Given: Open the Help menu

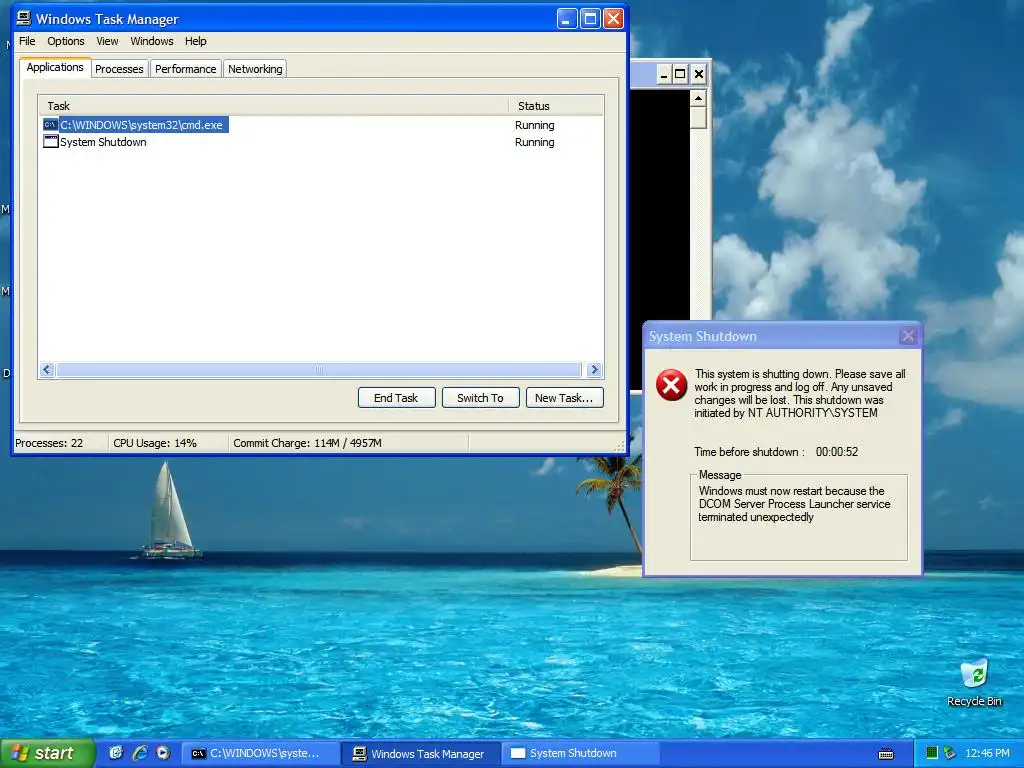Looking at the screenshot, I should [x=195, y=41].
